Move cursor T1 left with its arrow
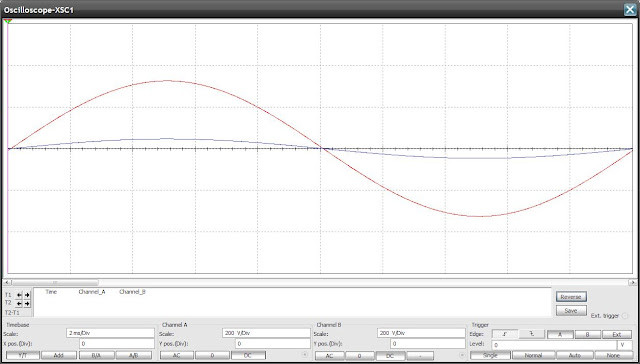Viewport: 640px width, 364px height. coord(19,295)
